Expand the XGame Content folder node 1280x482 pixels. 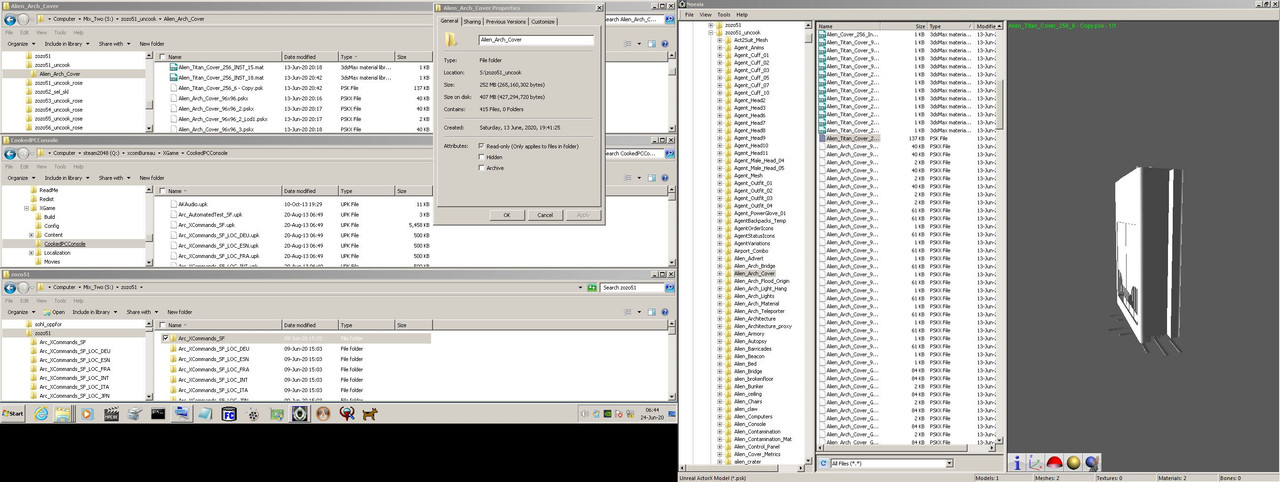33,235
